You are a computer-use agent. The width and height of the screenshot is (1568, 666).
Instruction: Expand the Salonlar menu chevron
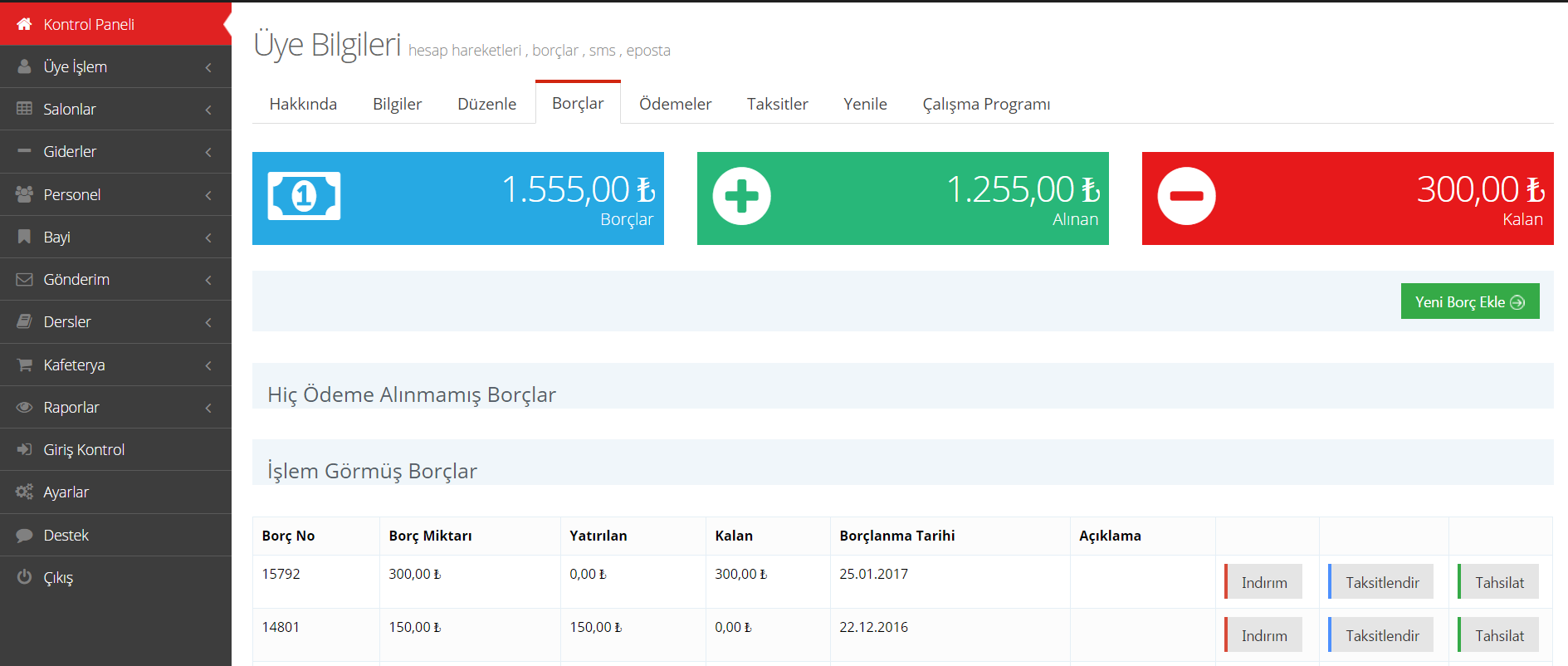[208, 110]
